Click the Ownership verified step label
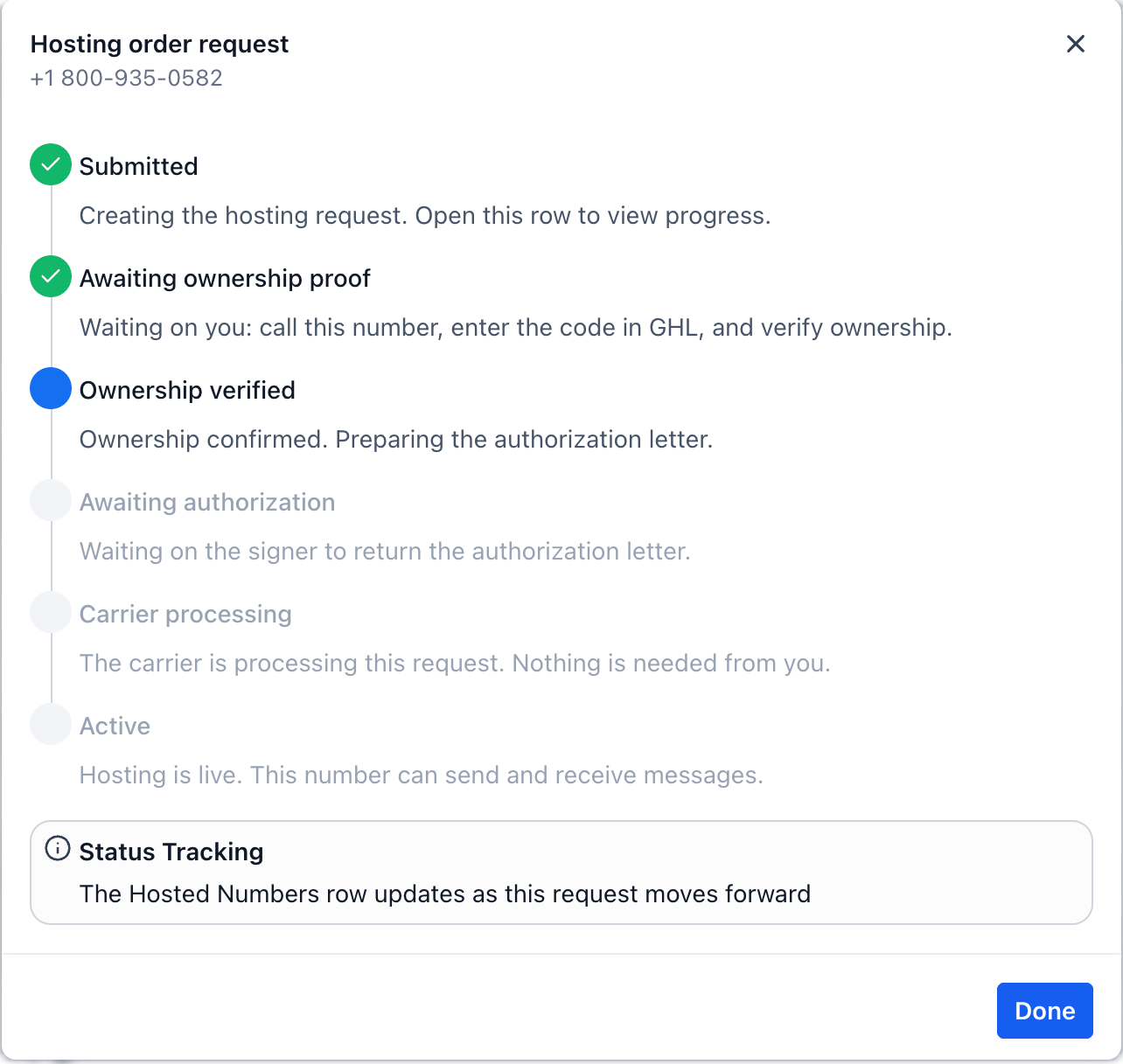Image resolution: width=1123 pixels, height=1064 pixels. tap(187, 390)
